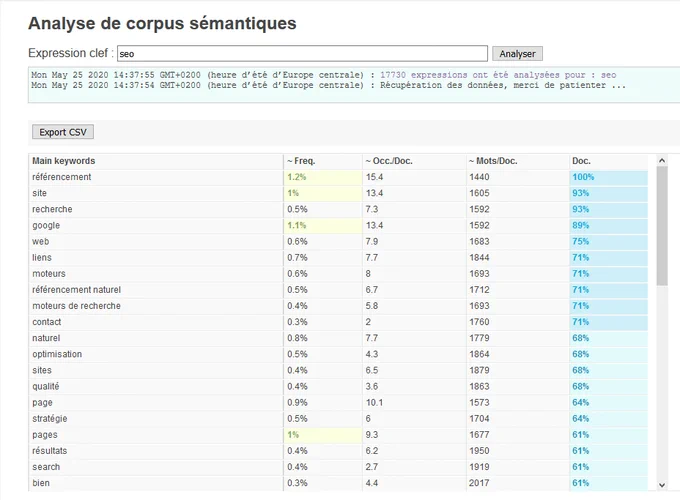Select the keyword 'naturel' cell
680x500 pixels.
point(156,338)
